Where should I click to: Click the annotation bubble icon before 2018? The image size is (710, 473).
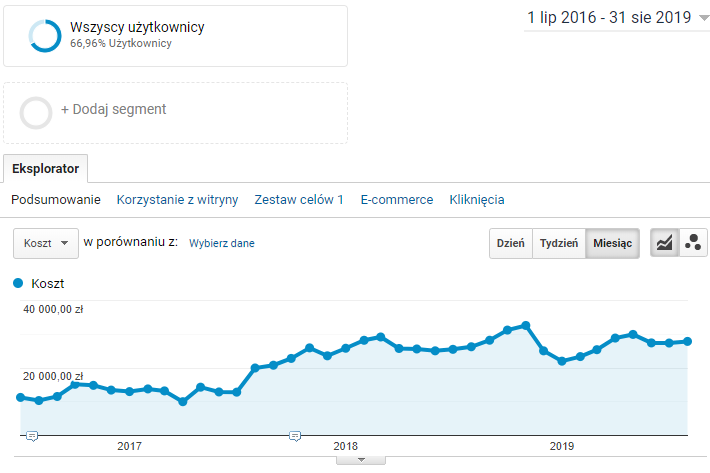pos(295,436)
